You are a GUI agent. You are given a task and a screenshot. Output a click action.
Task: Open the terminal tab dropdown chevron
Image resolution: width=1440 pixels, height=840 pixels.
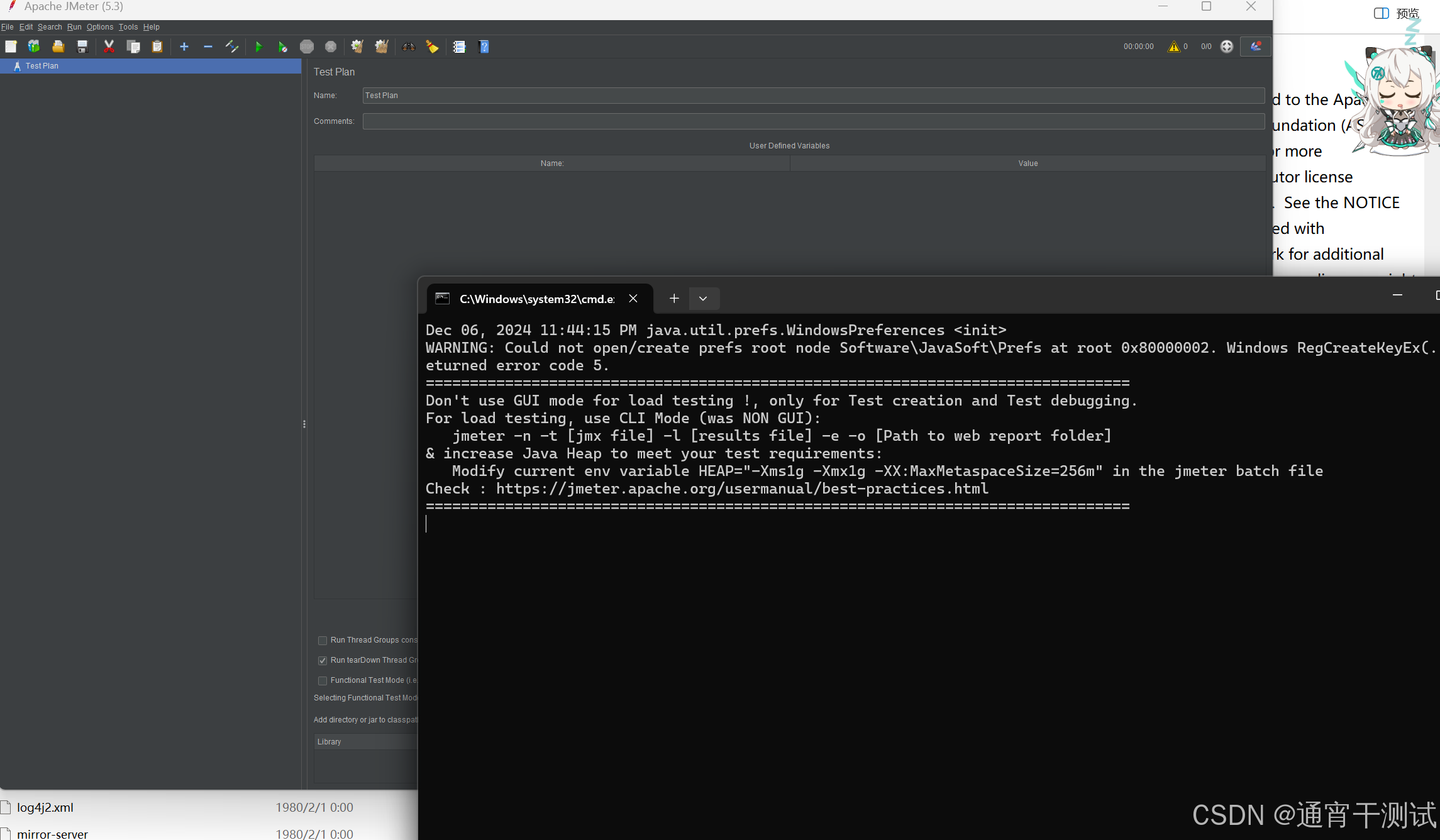tap(704, 298)
